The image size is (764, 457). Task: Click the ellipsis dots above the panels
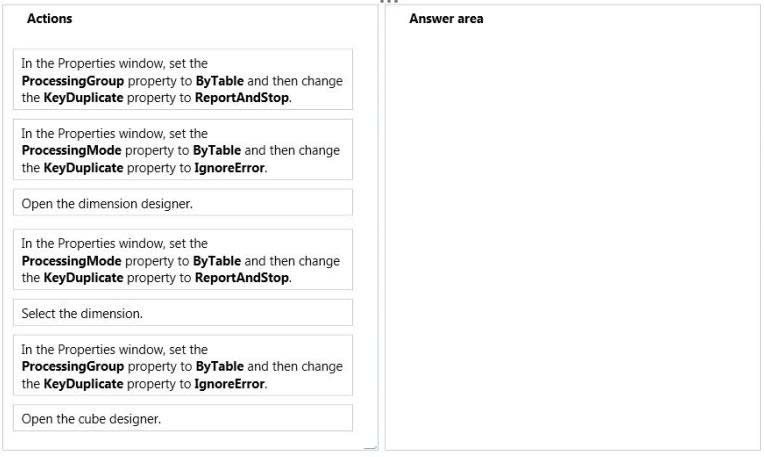click(389, 2)
